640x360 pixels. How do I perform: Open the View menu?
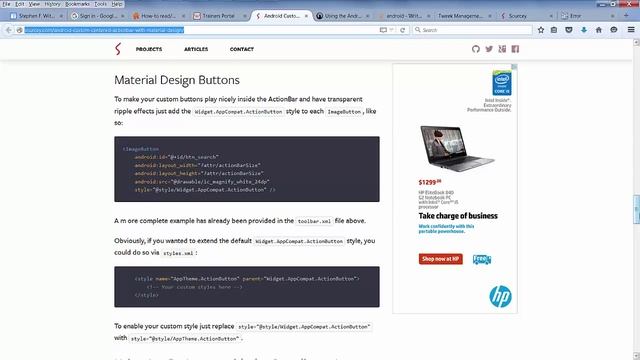[34, 4]
